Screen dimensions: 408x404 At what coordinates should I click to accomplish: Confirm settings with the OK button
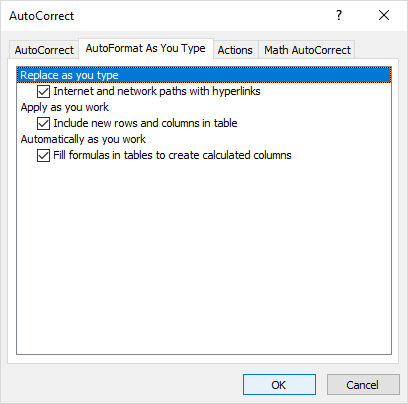tap(279, 385)
